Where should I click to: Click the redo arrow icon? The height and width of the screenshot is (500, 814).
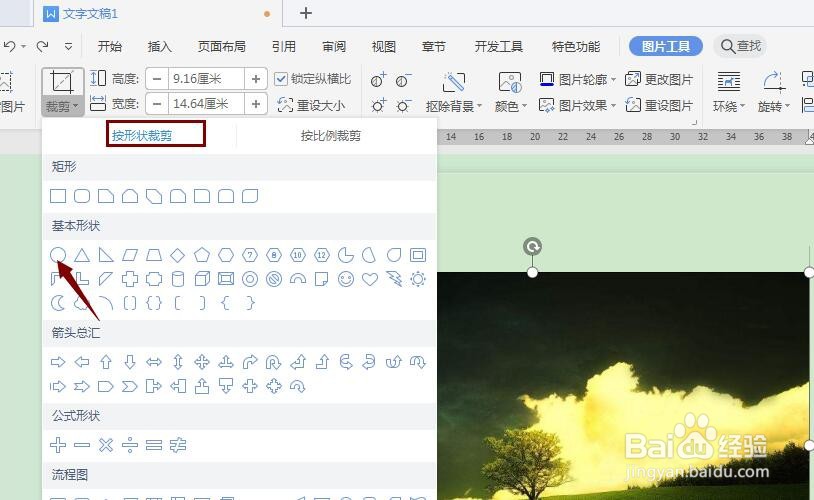43,46
